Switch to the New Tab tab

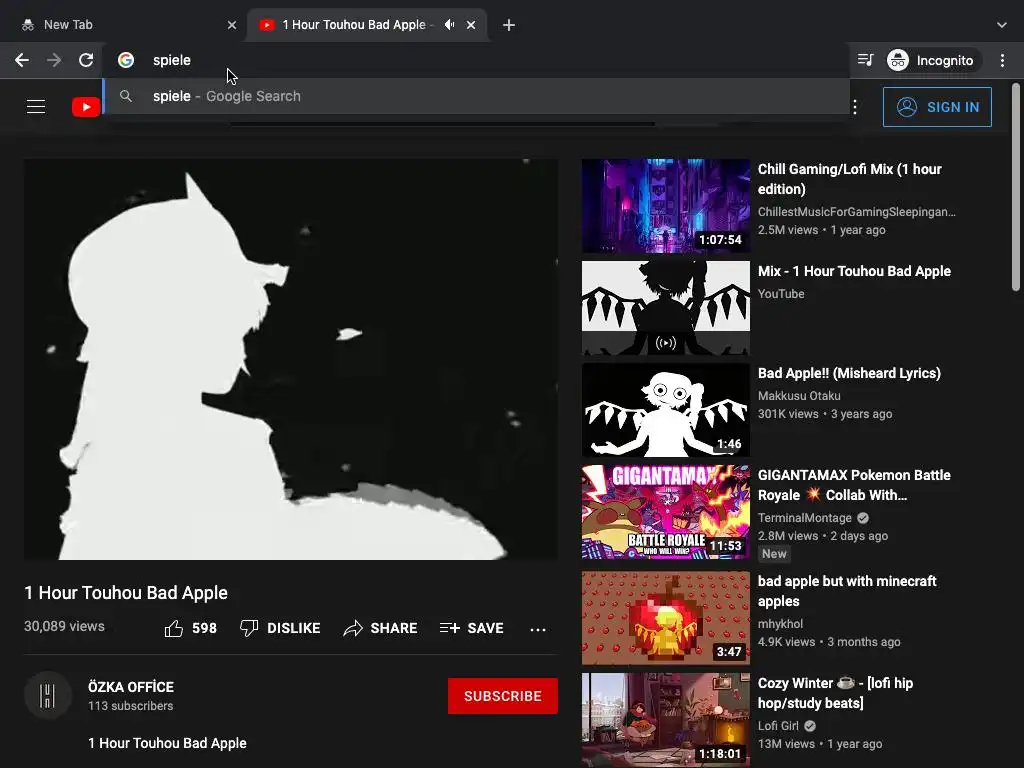pyautogui.click(x=123, y=25)
